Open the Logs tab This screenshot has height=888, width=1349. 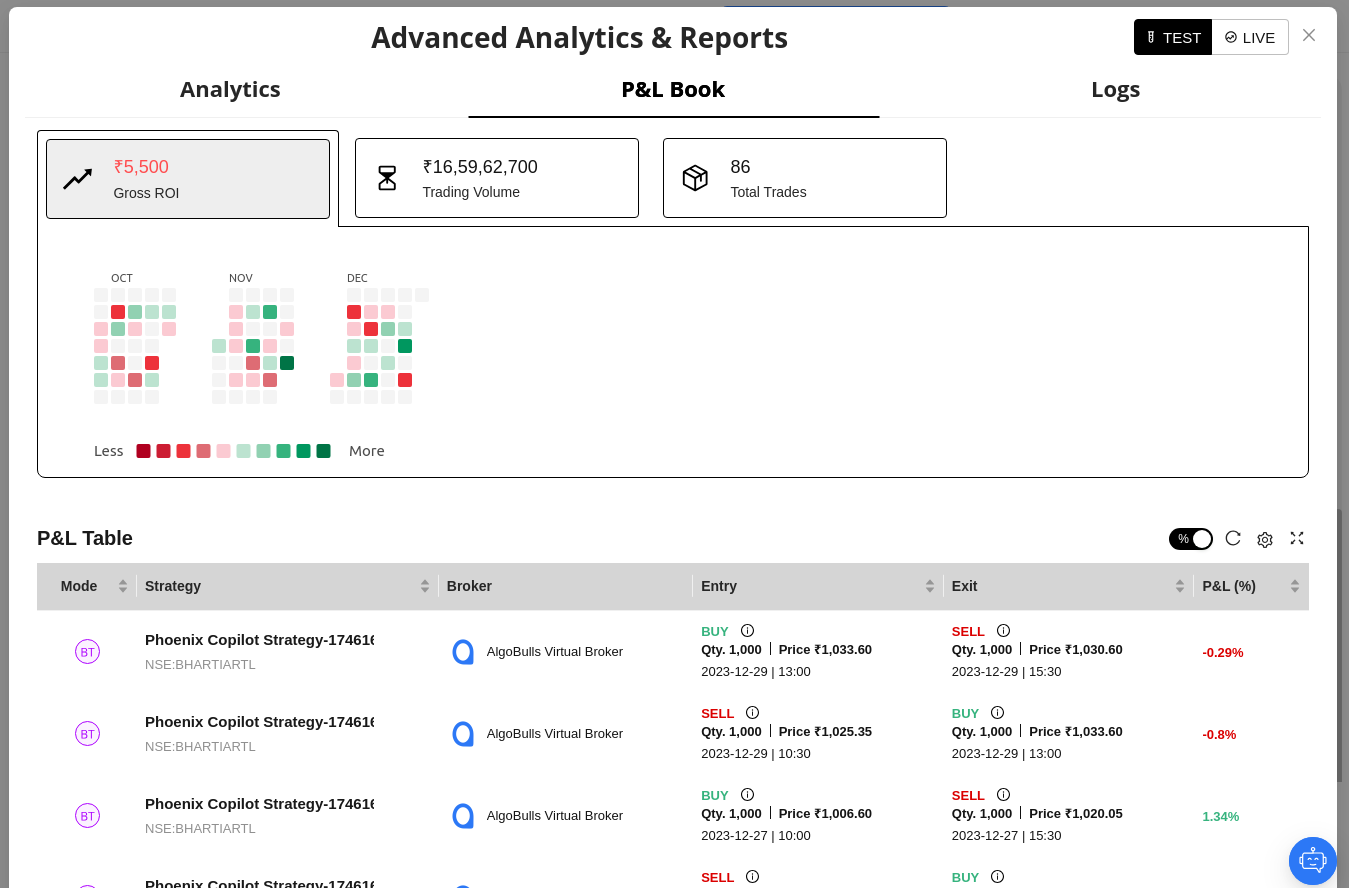[x=1115, y=89]
